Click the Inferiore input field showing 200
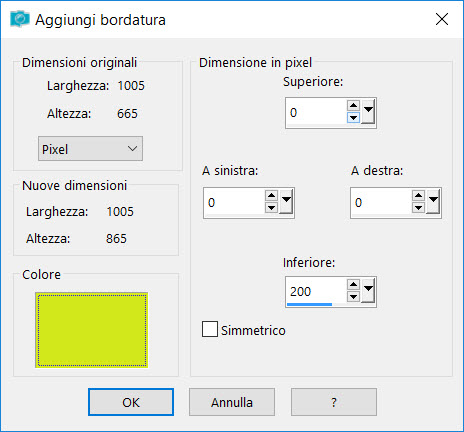The width and height of the screenshot is (464, 432). 316,291
